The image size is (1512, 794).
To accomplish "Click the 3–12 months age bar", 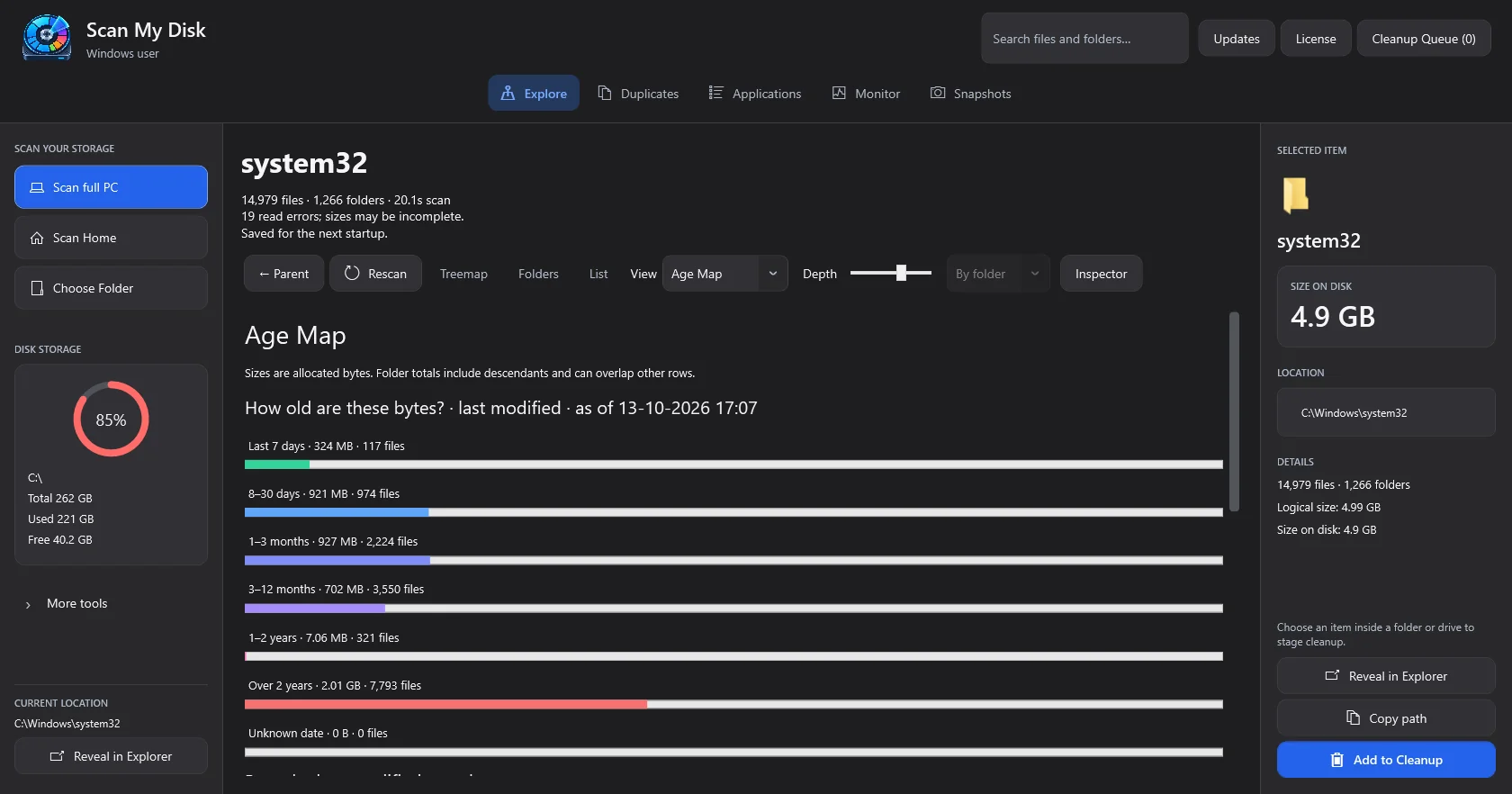I will 733,609.
